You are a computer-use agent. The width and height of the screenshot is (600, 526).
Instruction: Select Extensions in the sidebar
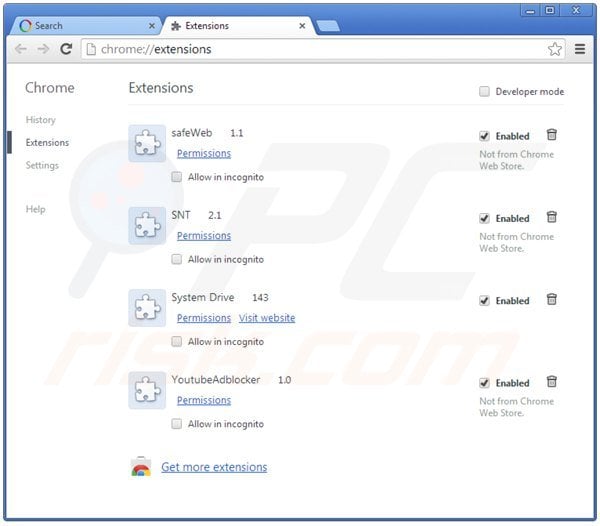coord(47,142)
